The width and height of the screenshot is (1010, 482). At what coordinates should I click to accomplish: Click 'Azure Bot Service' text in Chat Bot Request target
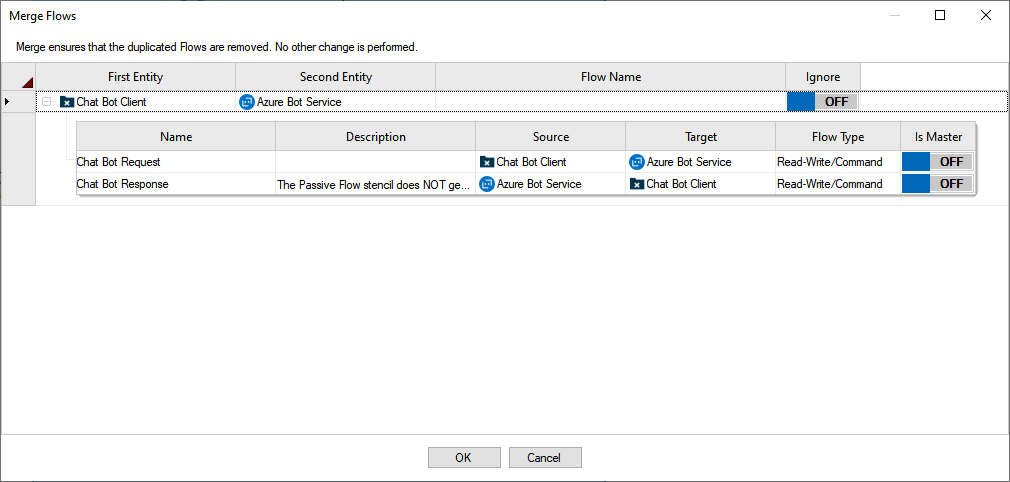click(689, 162)
